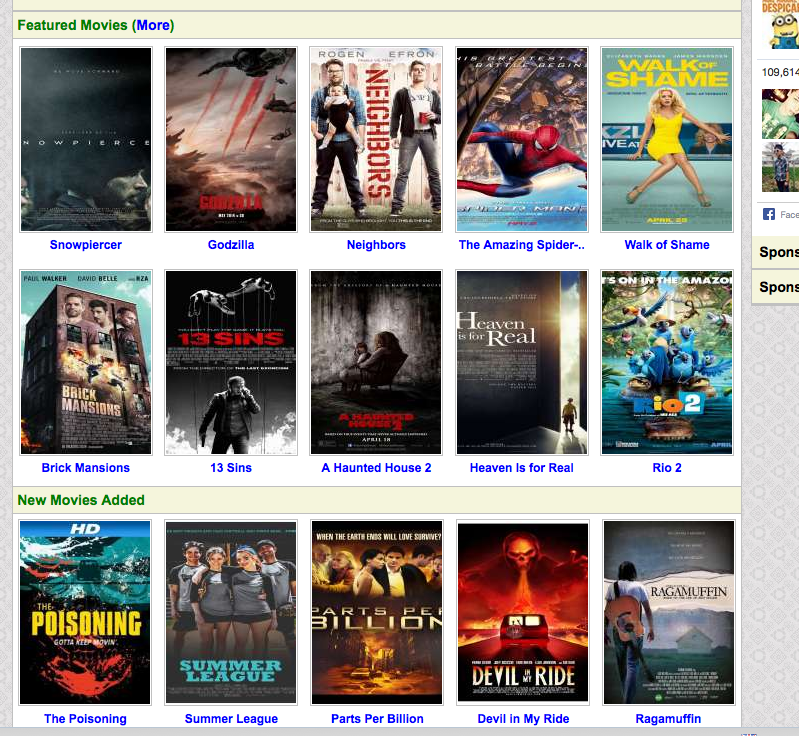799x736 pixels.
Task: Open The Poisoning movie poster
Action: 85,612
